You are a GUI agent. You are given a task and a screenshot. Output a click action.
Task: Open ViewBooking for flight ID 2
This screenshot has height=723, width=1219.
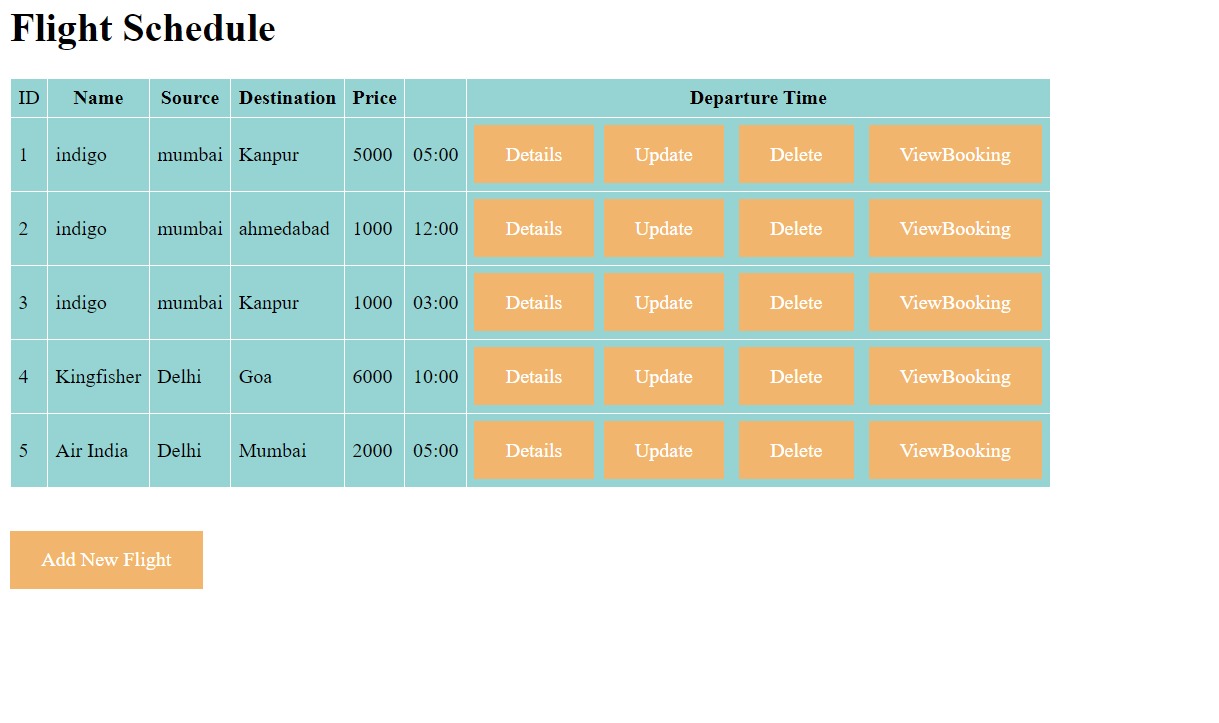pyautogui.click(x=955, y=228)
